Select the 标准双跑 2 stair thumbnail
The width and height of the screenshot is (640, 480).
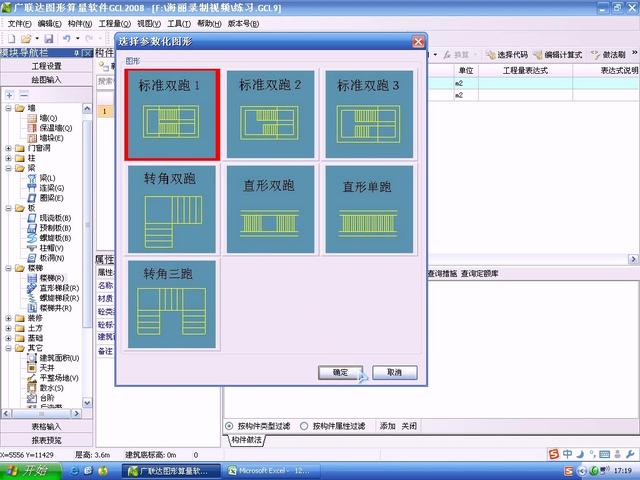point(270,114)
